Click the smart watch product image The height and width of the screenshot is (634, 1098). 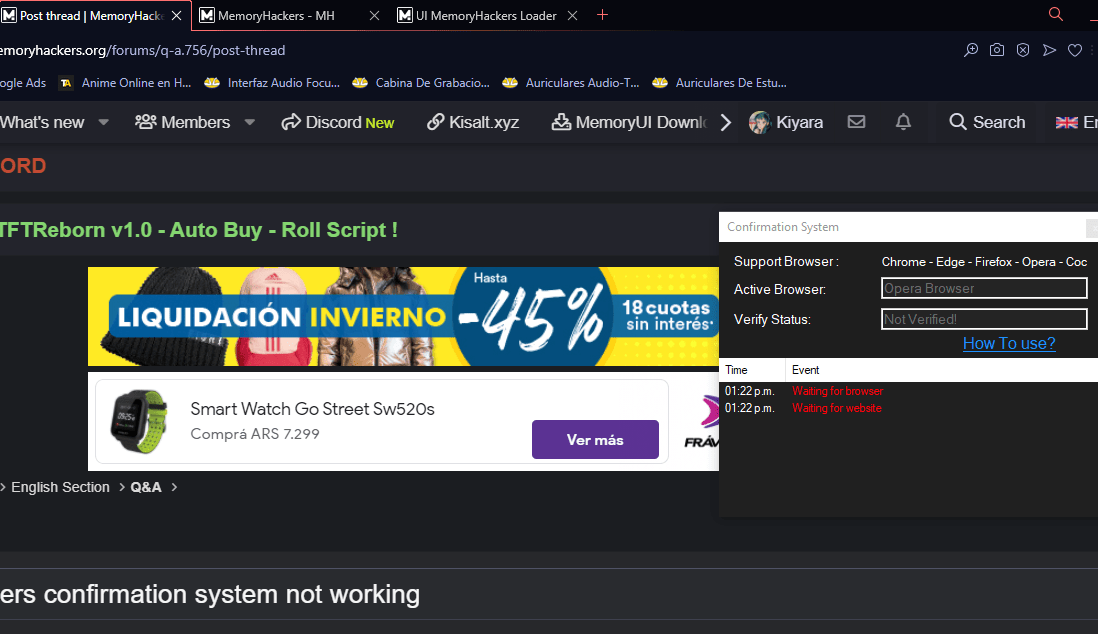139,422
